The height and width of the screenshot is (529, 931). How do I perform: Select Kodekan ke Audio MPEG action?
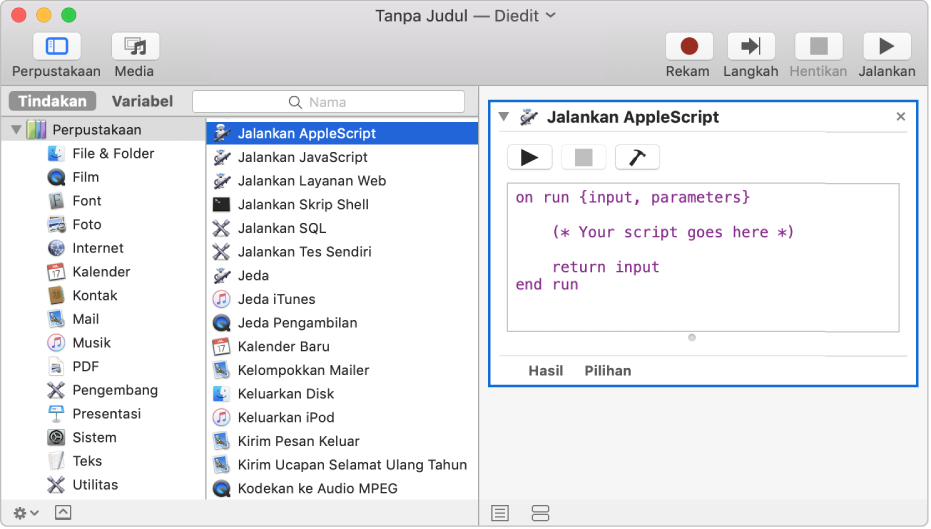[342, 489]
